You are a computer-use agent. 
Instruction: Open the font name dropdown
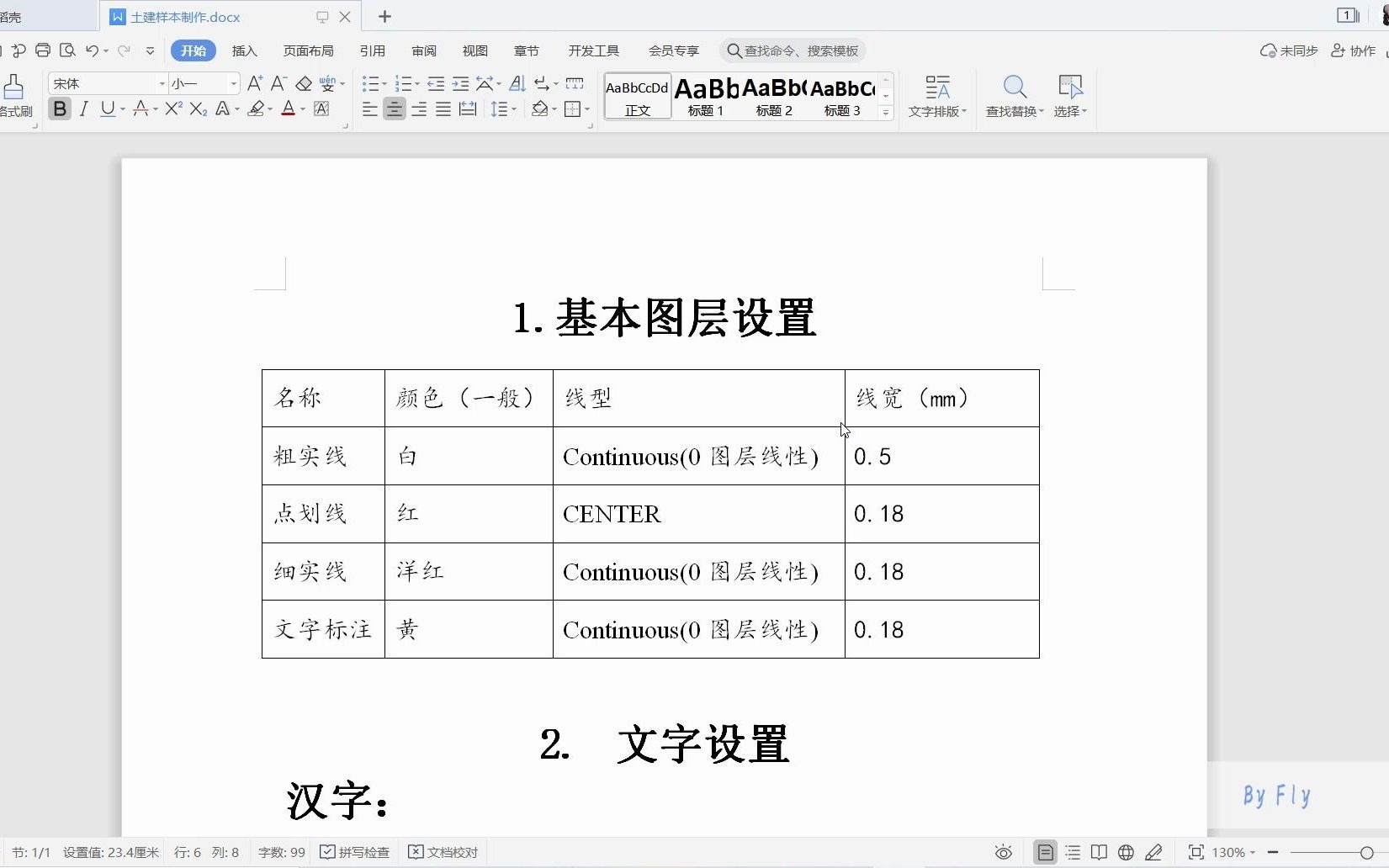[x=160, y=83]
